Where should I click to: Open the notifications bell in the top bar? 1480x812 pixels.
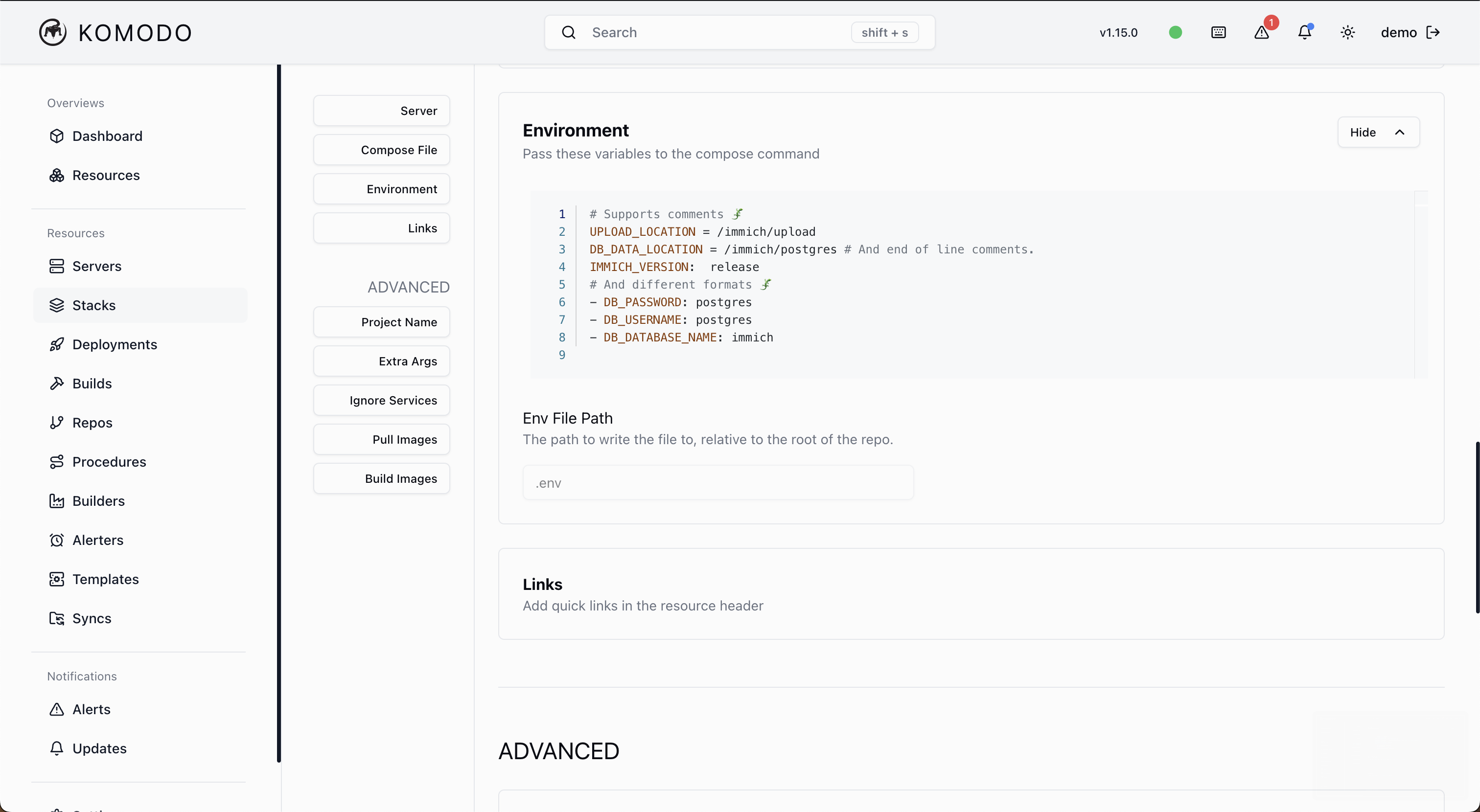pyautogui.click(x=1304, y=33)
